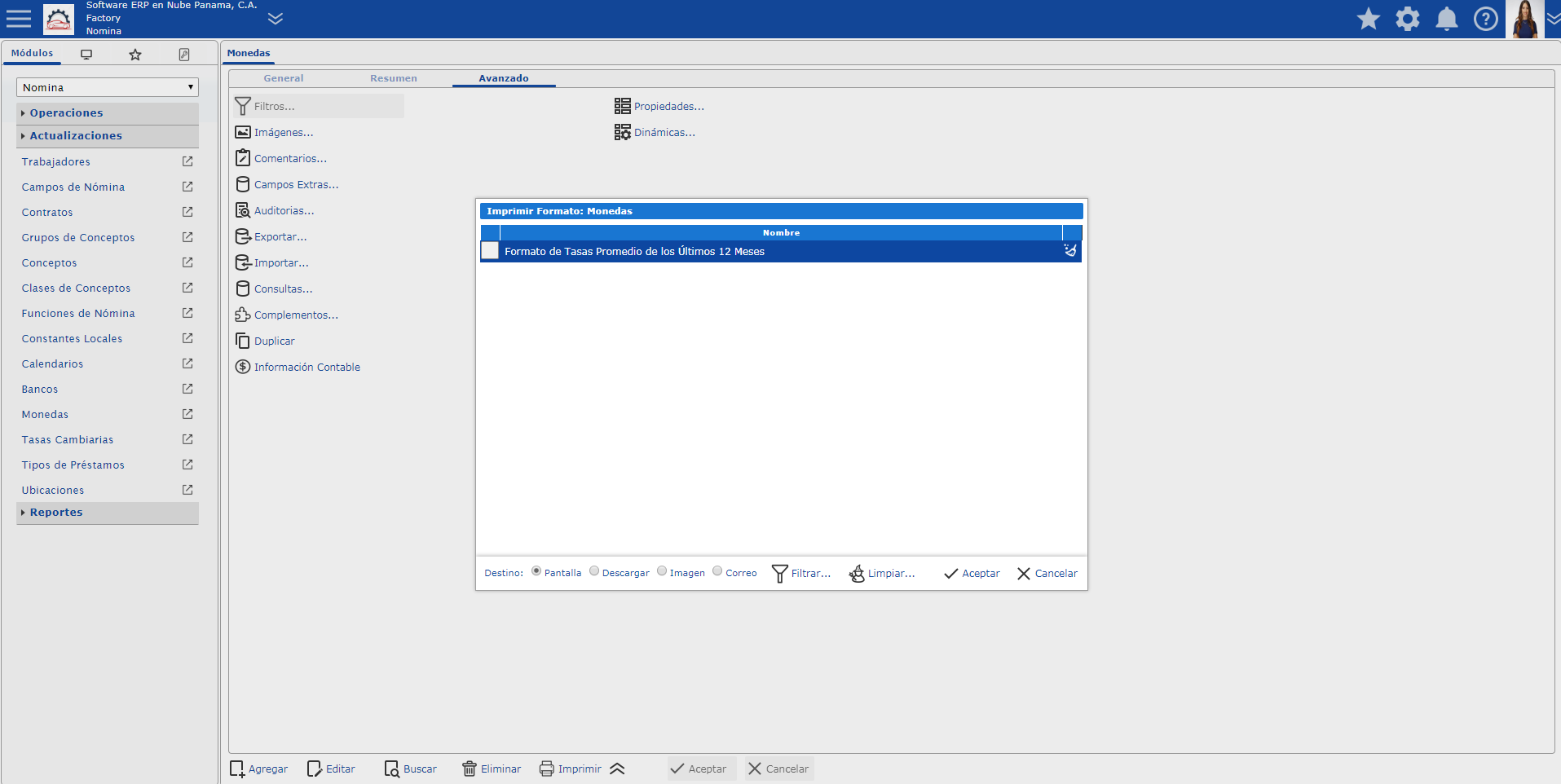The height and width of the screenshot is (784, 1561).
Task: Click Importar option
Action: click(x=271, y=263)
